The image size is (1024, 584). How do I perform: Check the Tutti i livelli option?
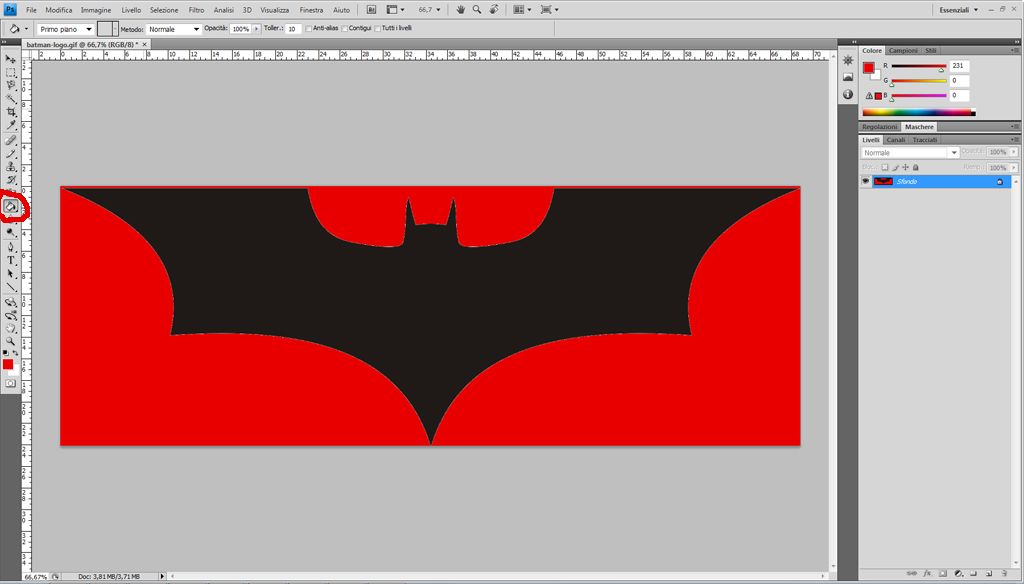tap(377, 29)
